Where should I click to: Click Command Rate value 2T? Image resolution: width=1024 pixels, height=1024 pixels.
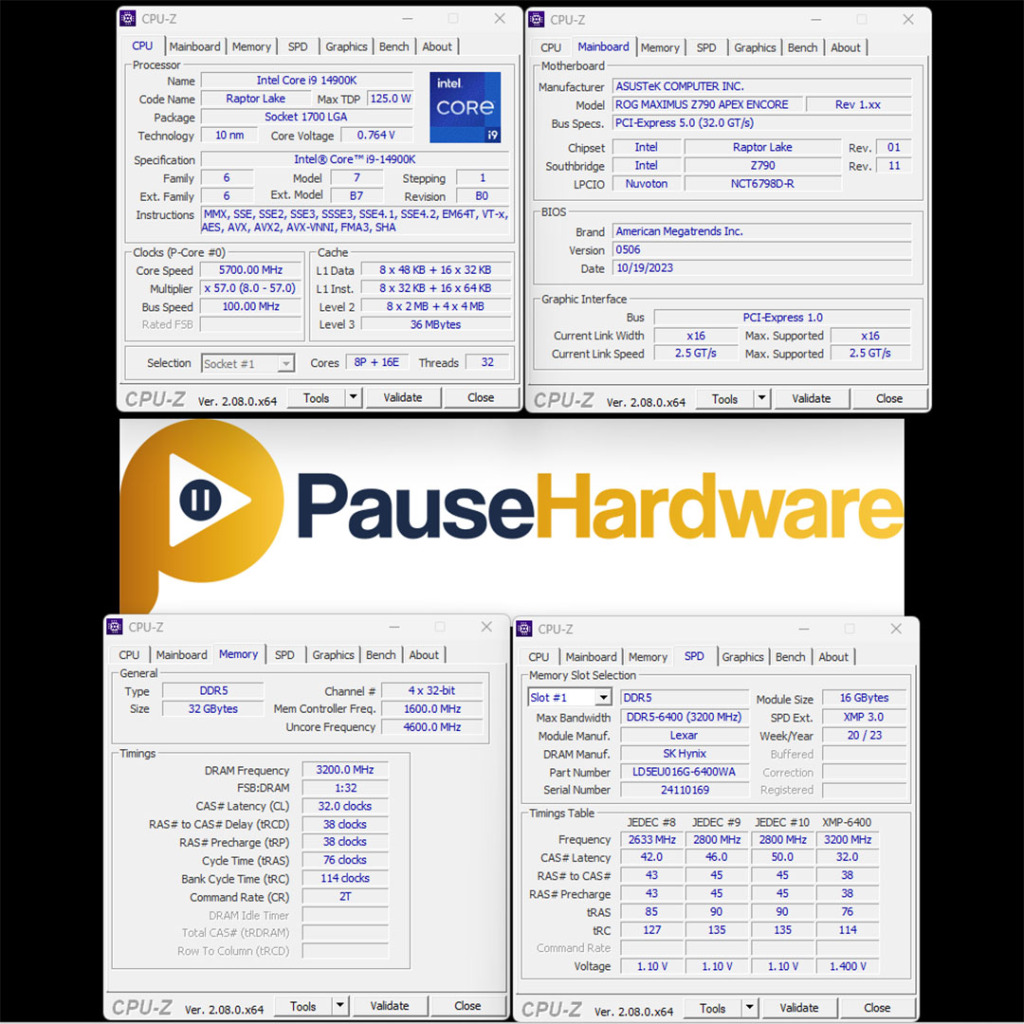(345, 897)
